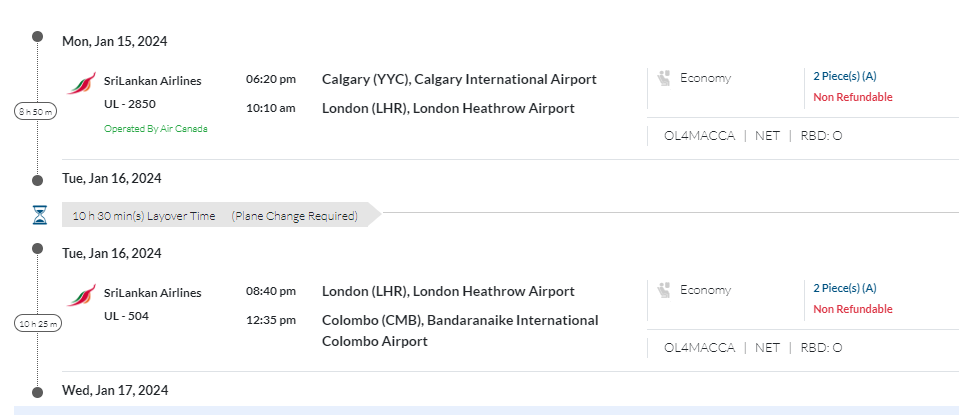Click the SriLankan Airlines logo for flight UL-504
This screenshot has width=959, height=415.
(81, 295)
